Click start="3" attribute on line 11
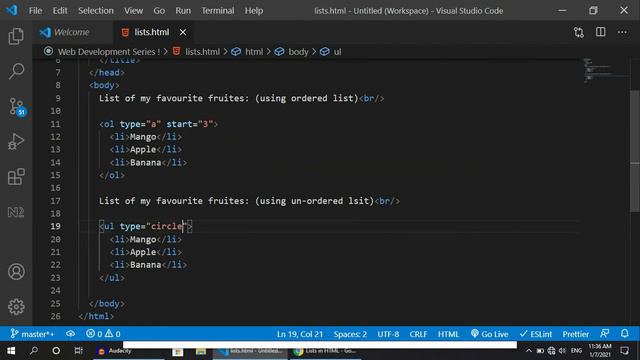 click(190, 124)
